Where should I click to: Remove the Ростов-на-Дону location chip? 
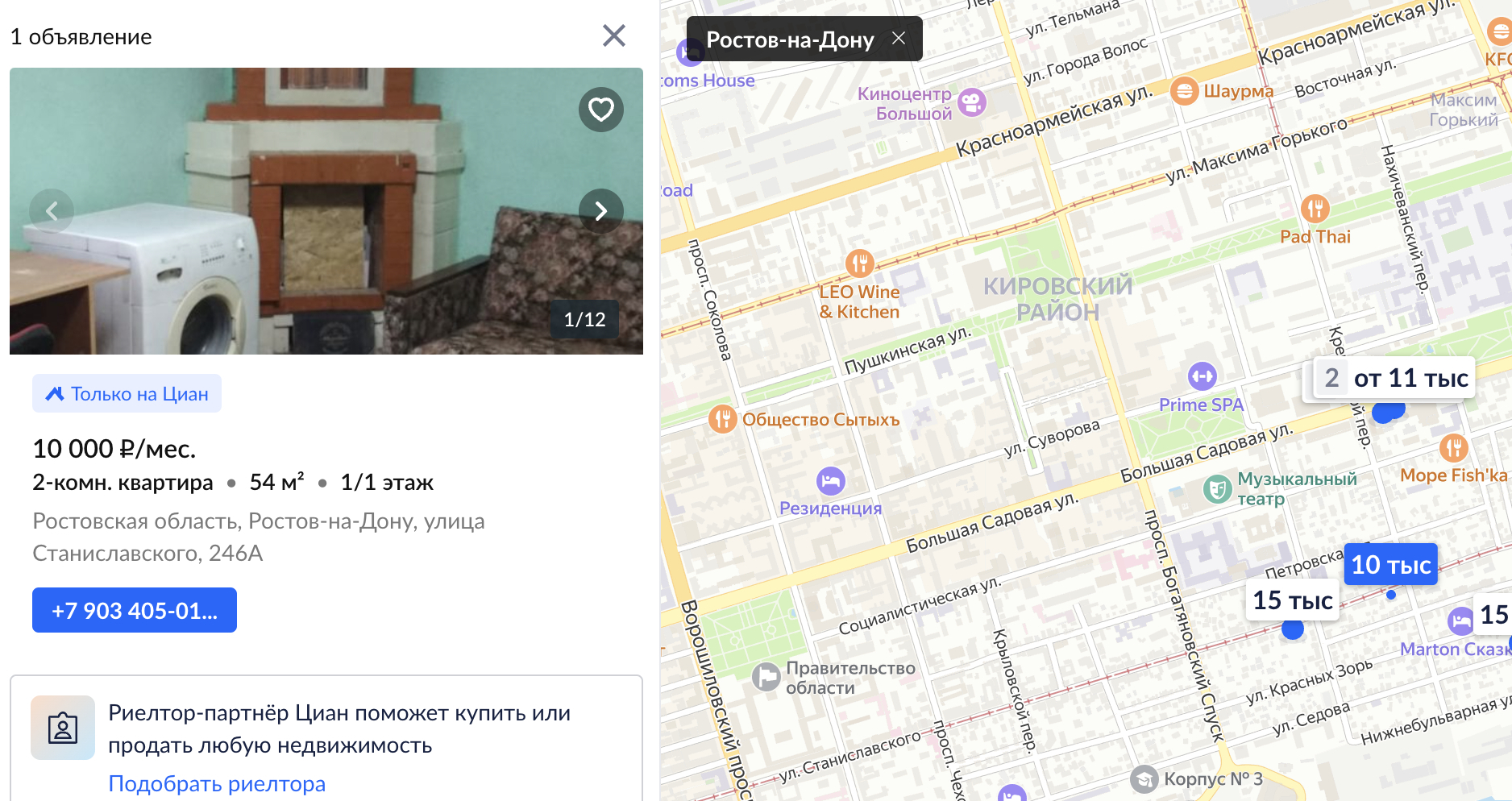point(899,38)
